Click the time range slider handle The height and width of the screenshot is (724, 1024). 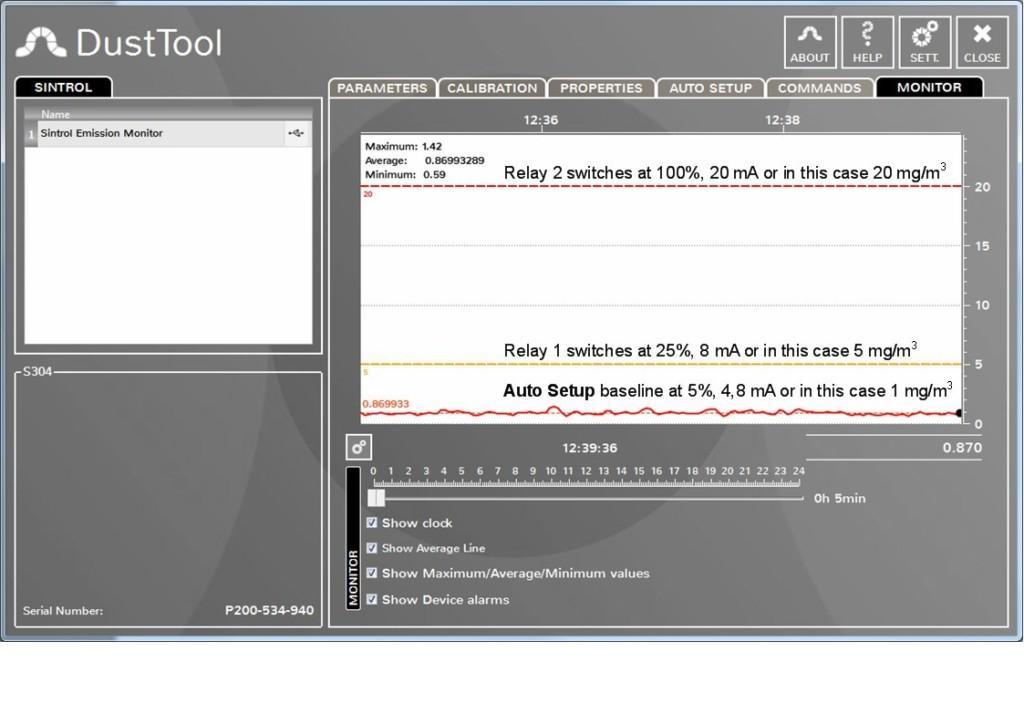click(x=376, y=498)
